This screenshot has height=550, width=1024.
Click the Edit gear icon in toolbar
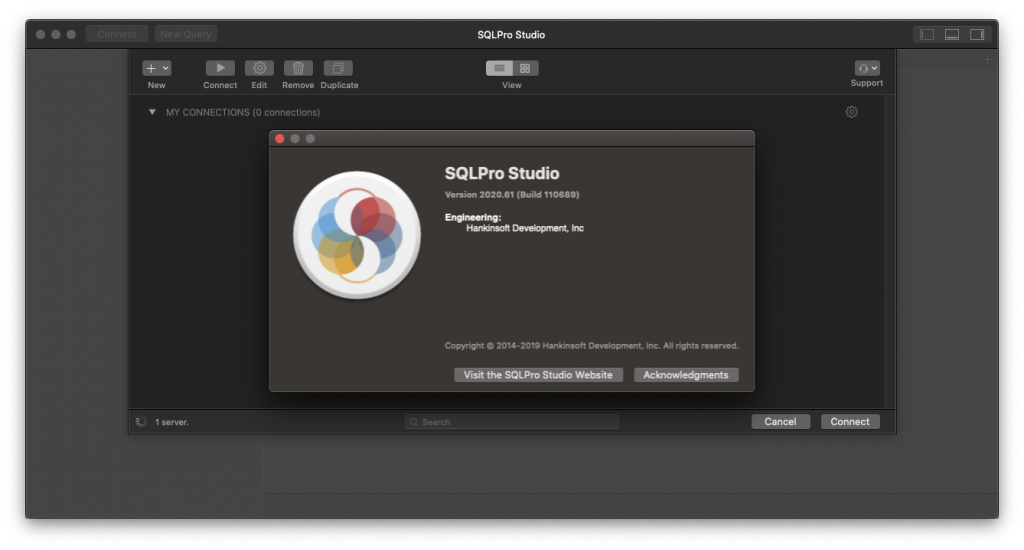tap(259, 68)
